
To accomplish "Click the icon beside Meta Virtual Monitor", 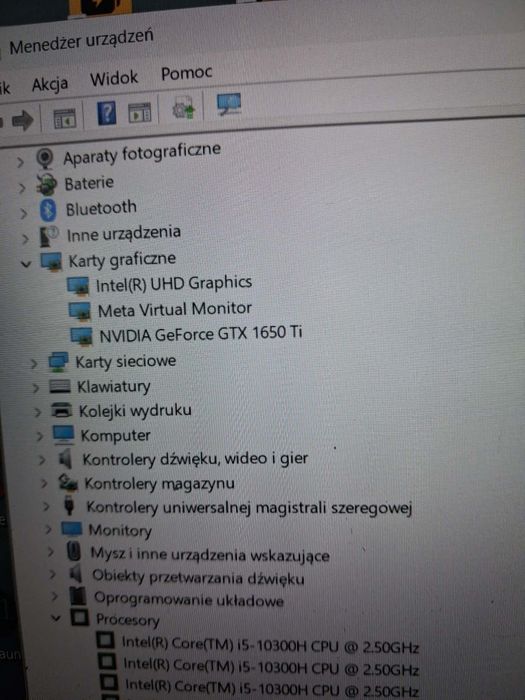I will [x=80, y=311].
